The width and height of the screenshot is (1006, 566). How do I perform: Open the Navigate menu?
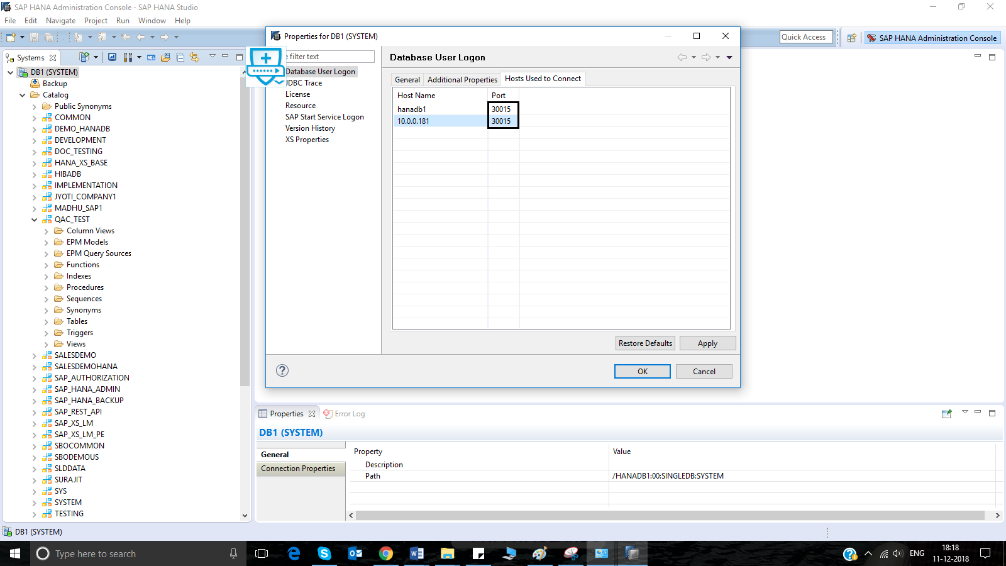tap(60, 20)
